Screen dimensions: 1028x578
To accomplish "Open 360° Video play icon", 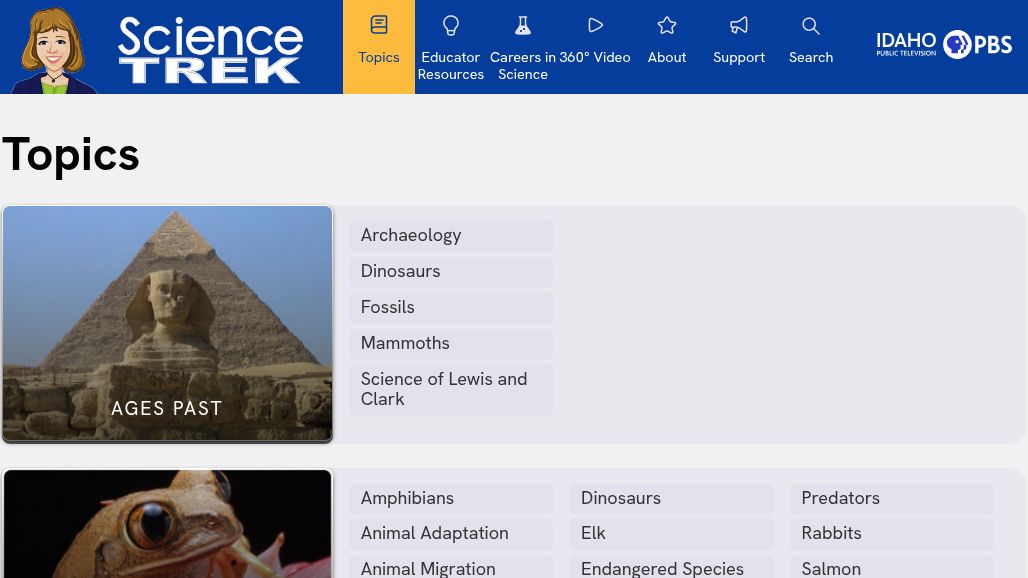I will 595,26.
